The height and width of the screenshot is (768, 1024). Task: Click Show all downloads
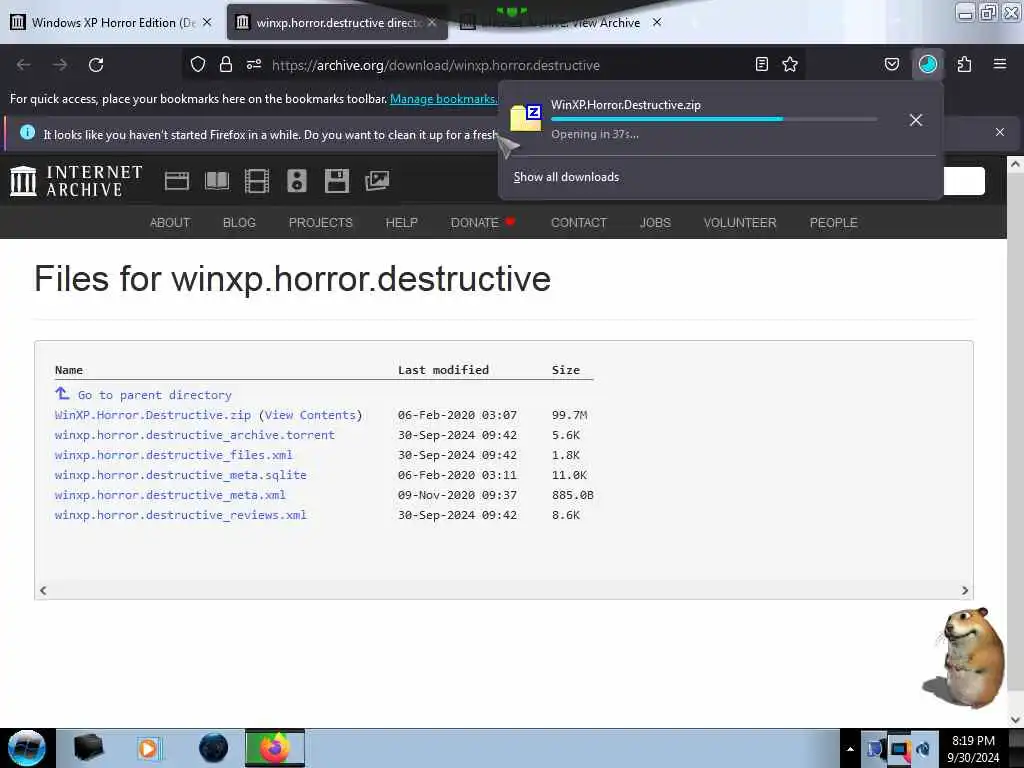point(566,177)
